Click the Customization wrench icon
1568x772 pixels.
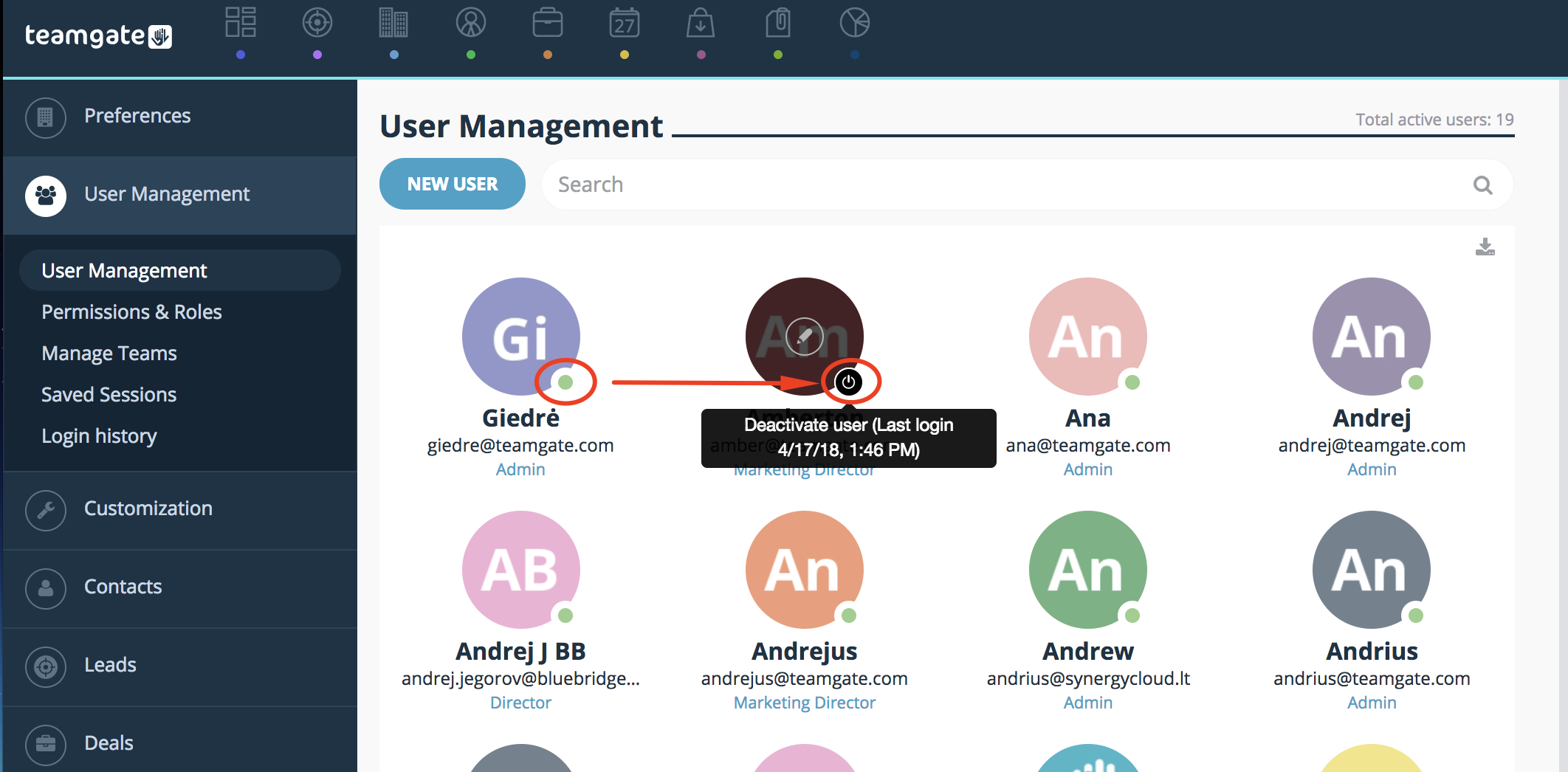coord(46,510)
